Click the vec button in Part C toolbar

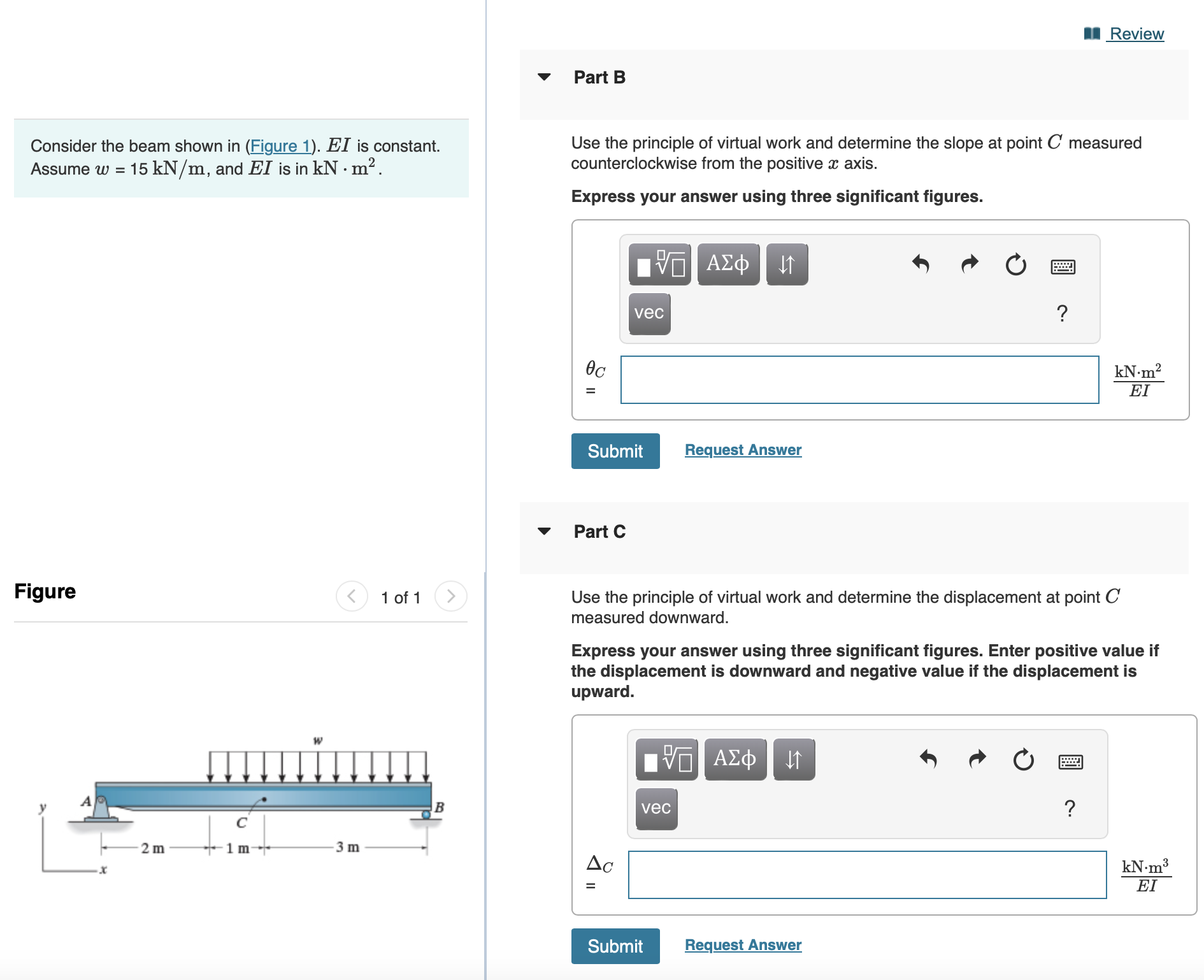coord(656,807)
